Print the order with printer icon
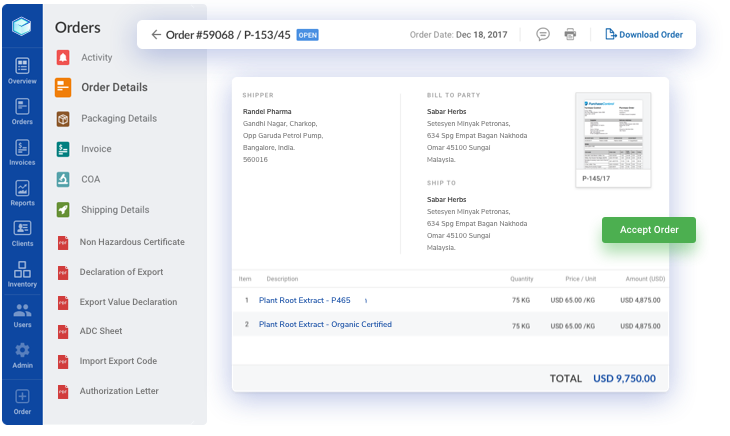The width and height of the screenshot is (730, 436). point(570,34)
